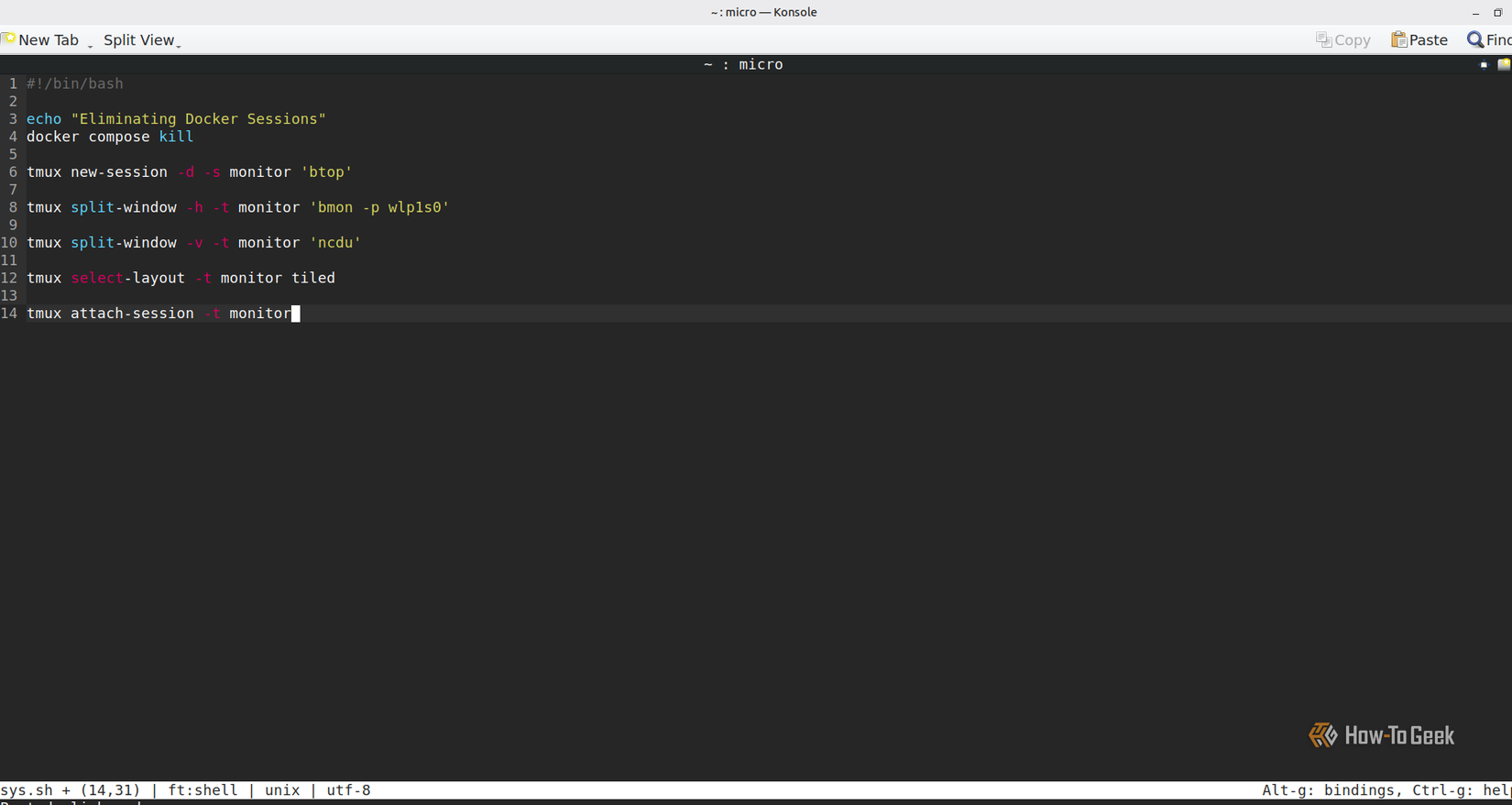This screenshot has width=1512, height=805.
Task: Click the 'unix' line-ending status entry
Action: coord(282,790)
